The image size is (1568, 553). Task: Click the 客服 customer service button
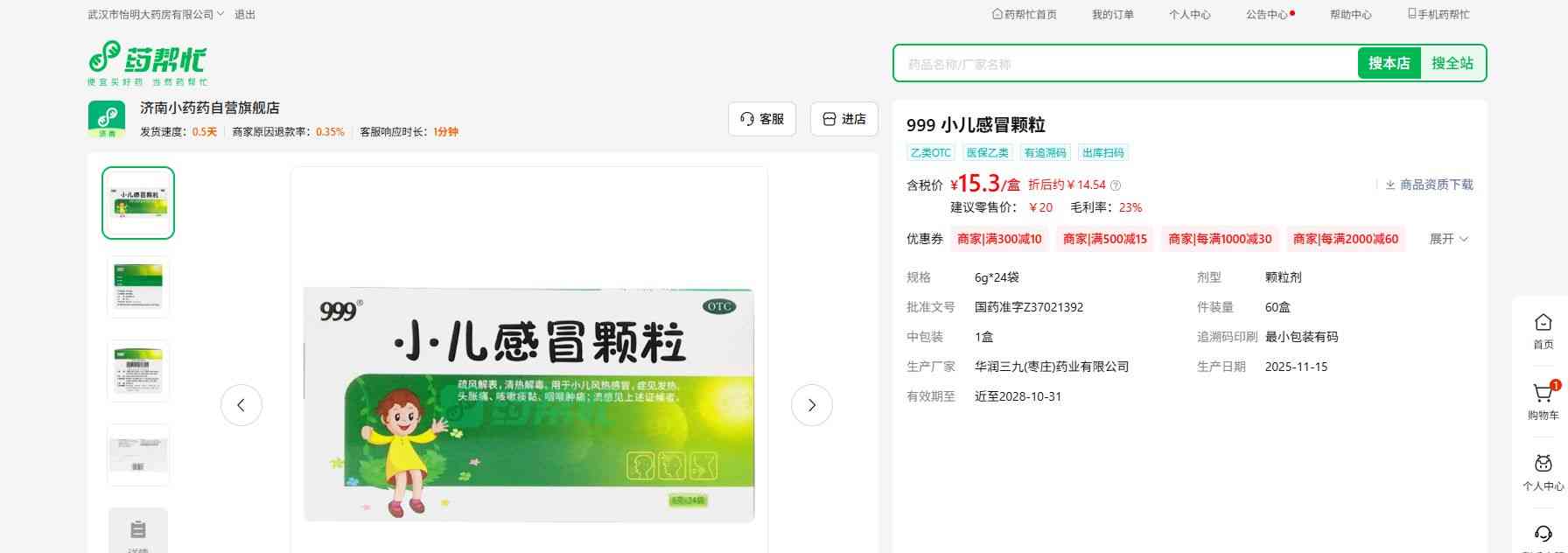[761, 119]
